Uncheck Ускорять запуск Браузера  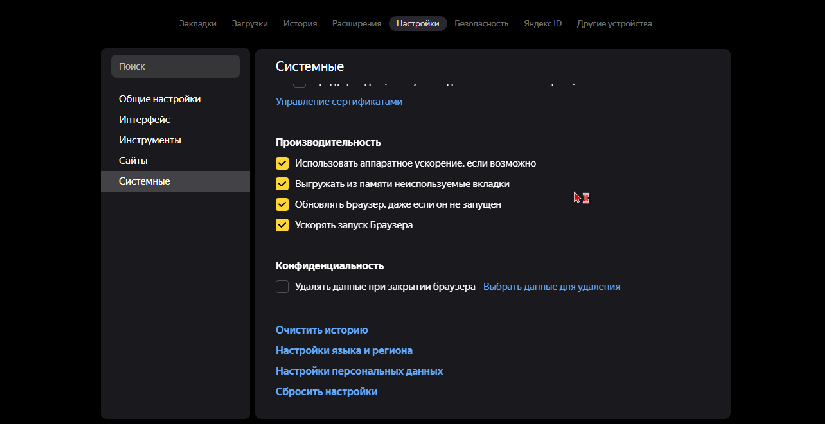tap(283, 225)
